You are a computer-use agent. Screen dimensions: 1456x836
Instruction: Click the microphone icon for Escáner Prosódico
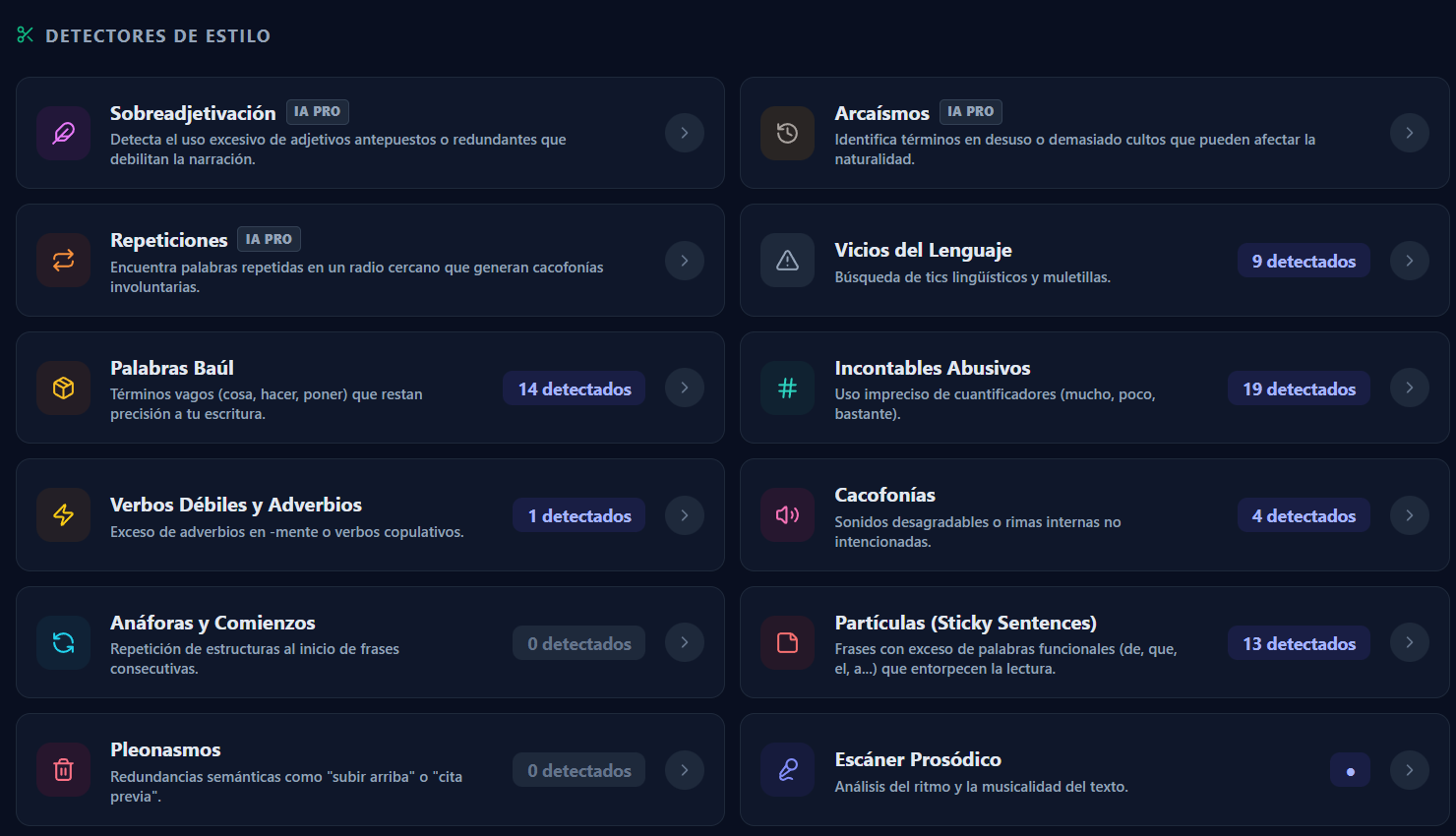click(x=787, y=770)
